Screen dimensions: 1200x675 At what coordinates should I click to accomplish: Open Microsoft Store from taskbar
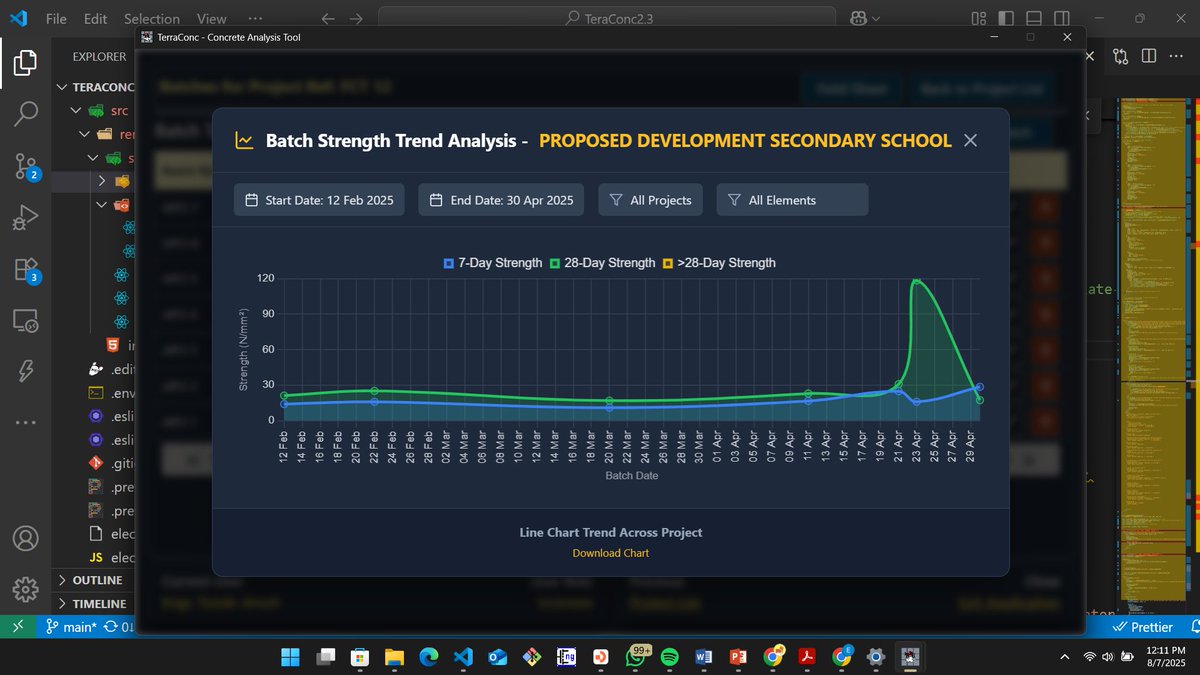pyautogui.click(x=359, y=657)
